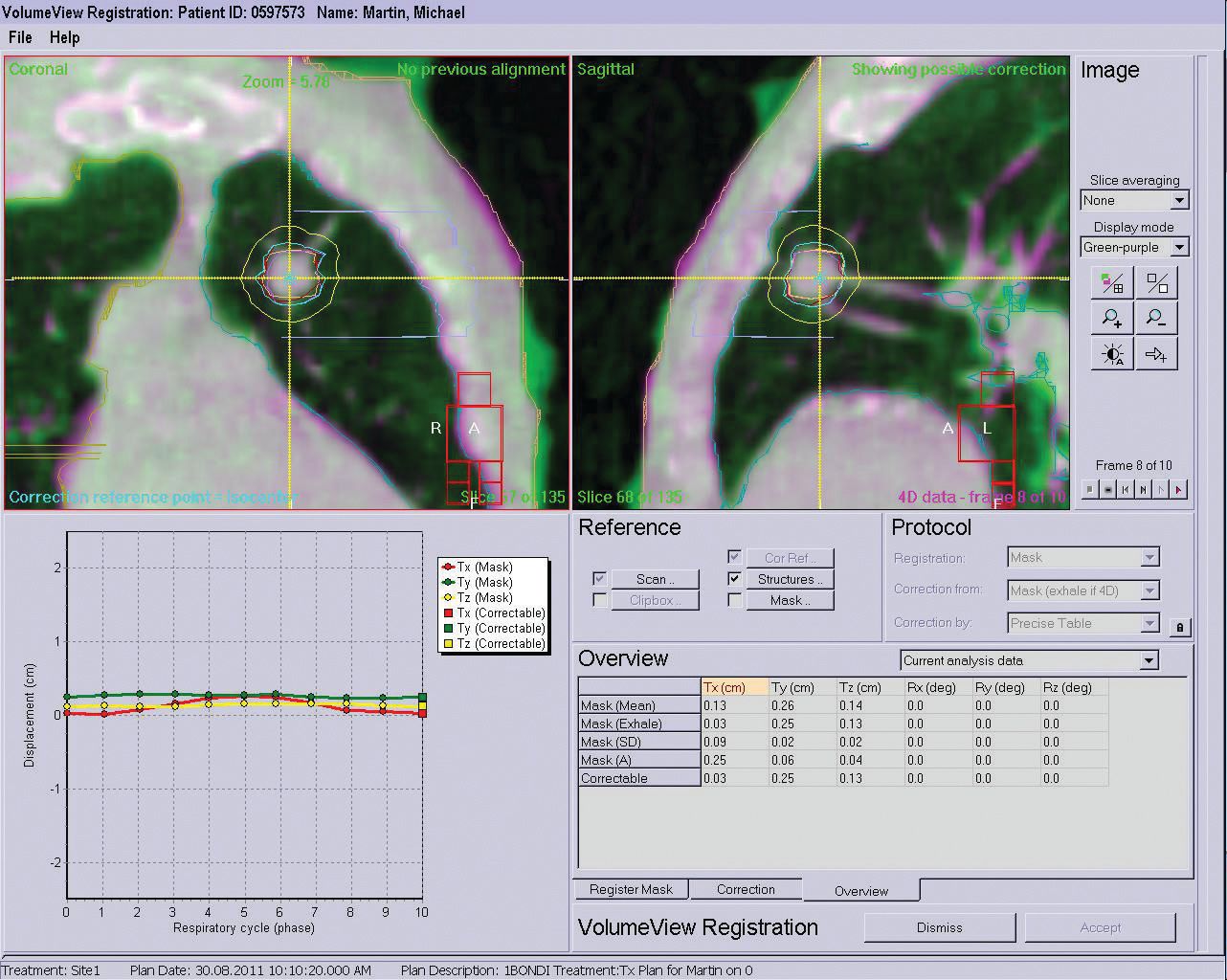Select the Tx (cm) column header
This screenshot has width=1227, height=980.
pyautogui.click(x=734, y=687)
